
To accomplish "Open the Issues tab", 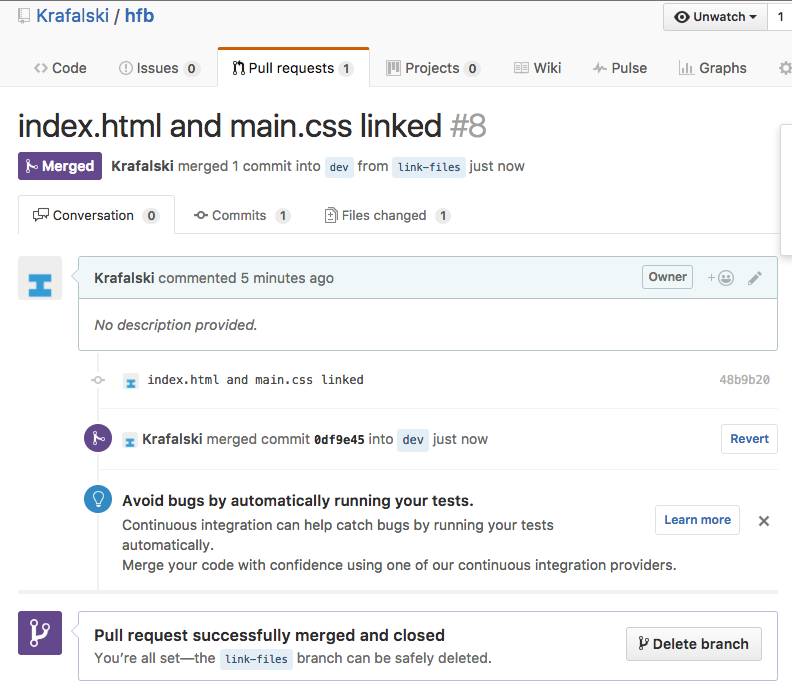I will (x=159, y=68).
